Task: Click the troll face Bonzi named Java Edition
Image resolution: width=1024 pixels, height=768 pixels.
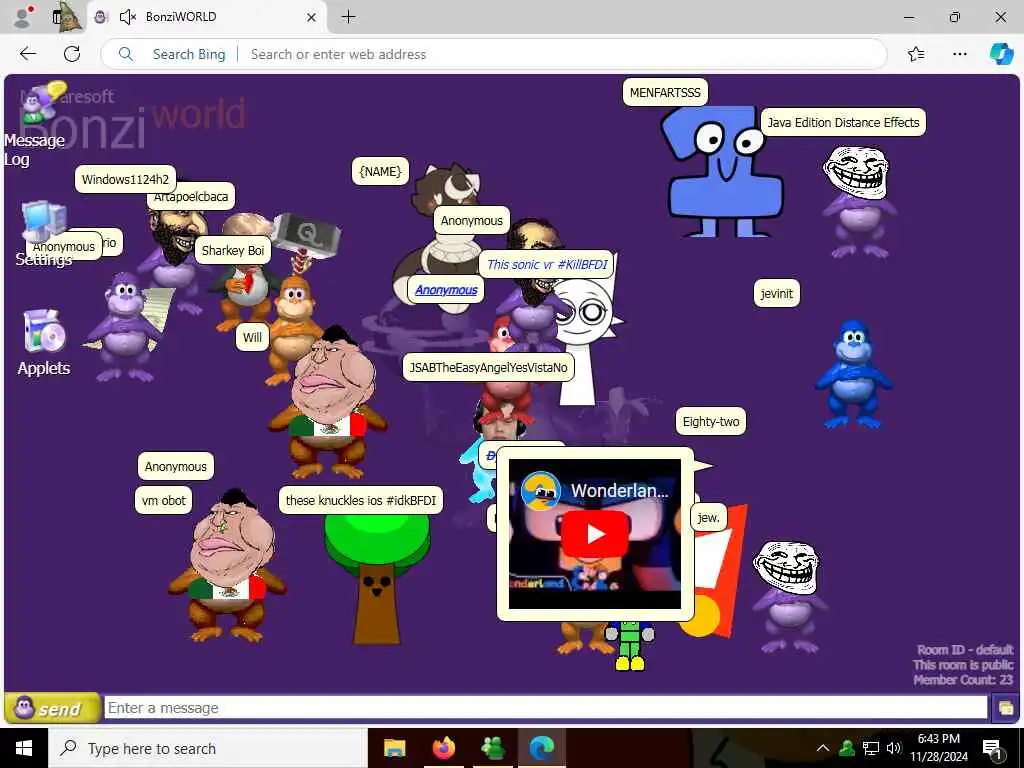Action: [x=857, y=201]
